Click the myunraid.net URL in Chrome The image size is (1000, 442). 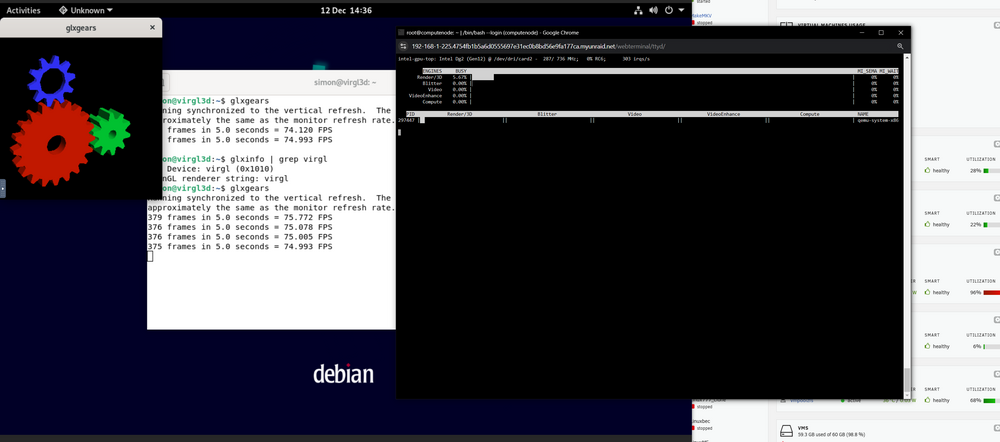pyautogui.click(x=540, y=47)
